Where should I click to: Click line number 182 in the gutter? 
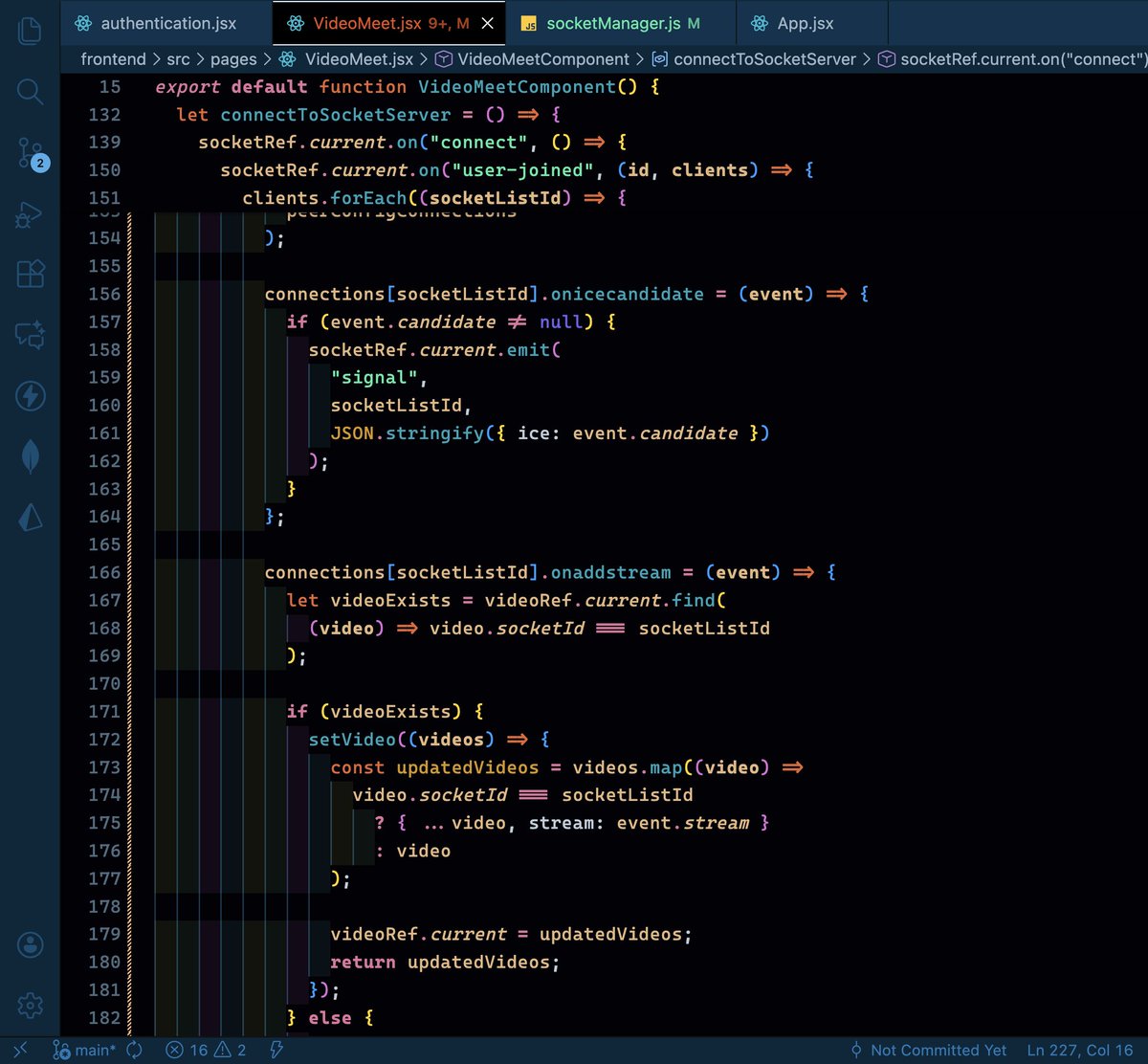point(104,1017)
